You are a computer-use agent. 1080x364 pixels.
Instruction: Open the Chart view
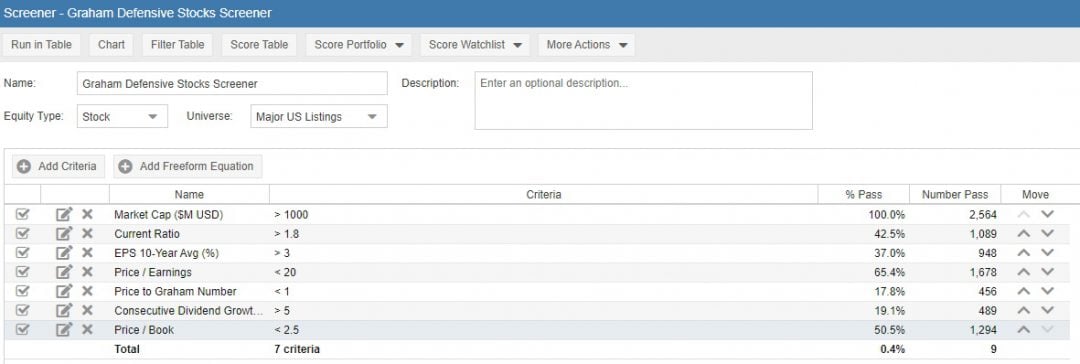pos(112,45)
